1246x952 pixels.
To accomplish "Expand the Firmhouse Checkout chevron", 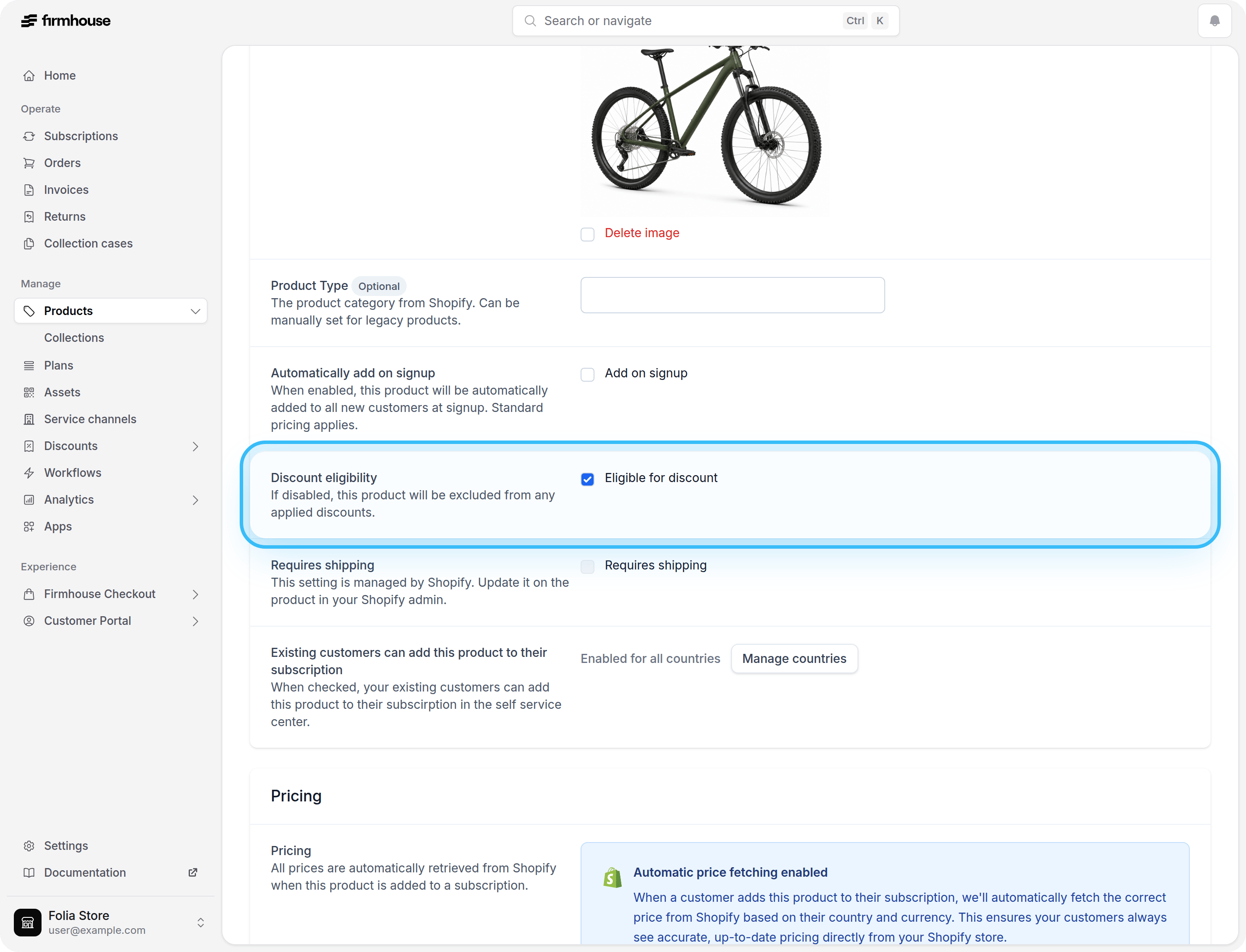I will coord(196,595).
